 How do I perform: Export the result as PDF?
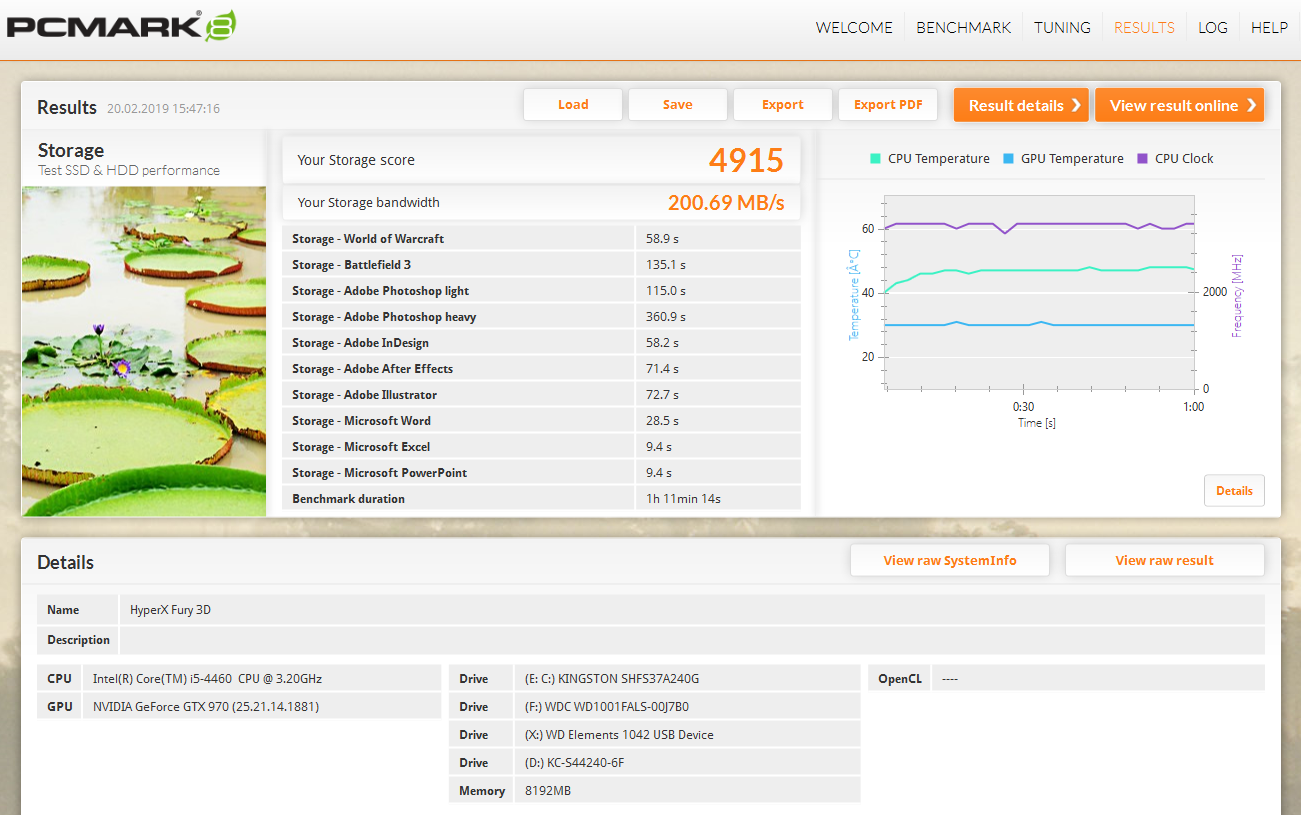[888, 105]
